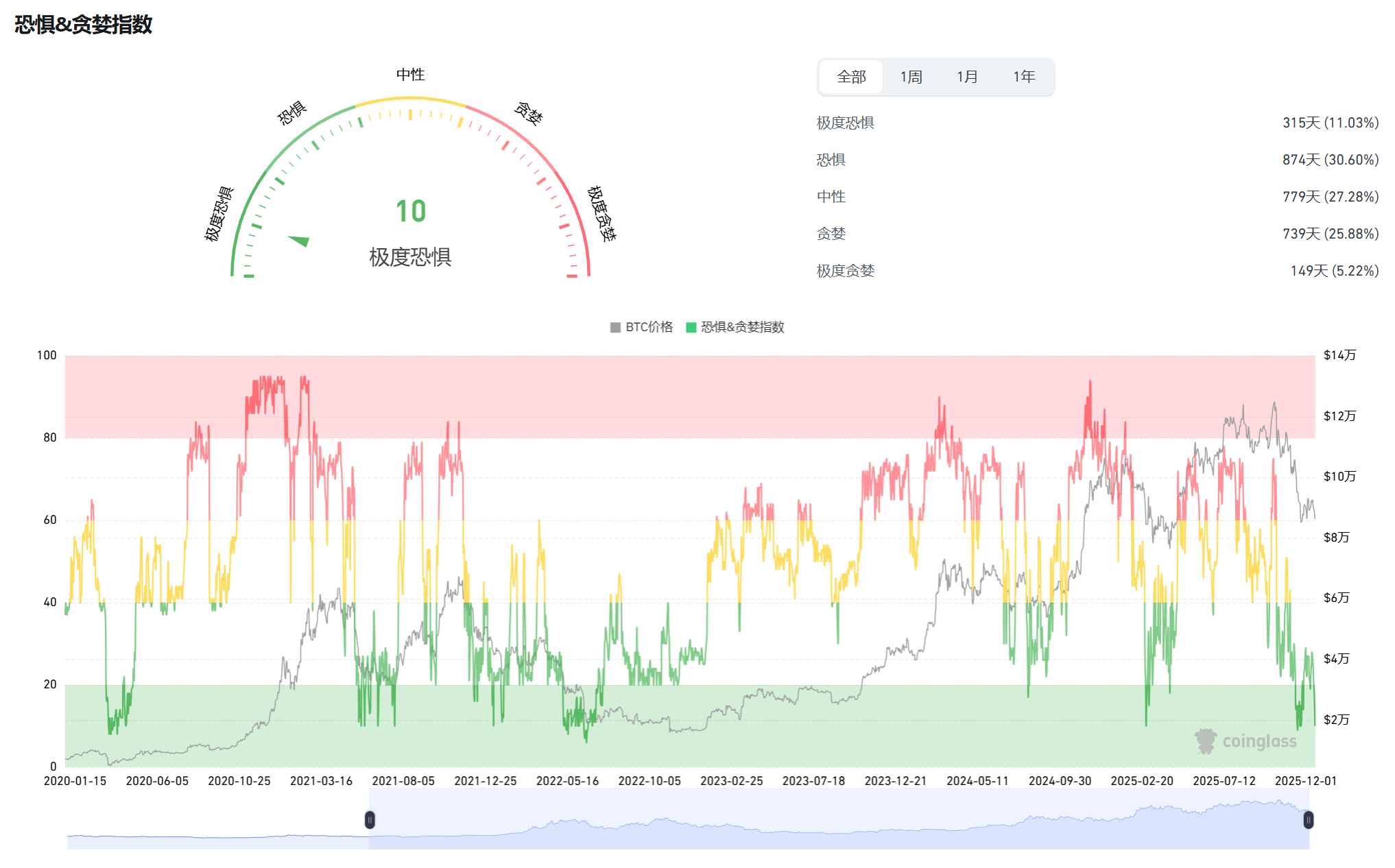The width and height of the screenshot is (1395, 868).
Task: Click the gauge needle pointing to 极度恐惧
Action: (300, 240)
